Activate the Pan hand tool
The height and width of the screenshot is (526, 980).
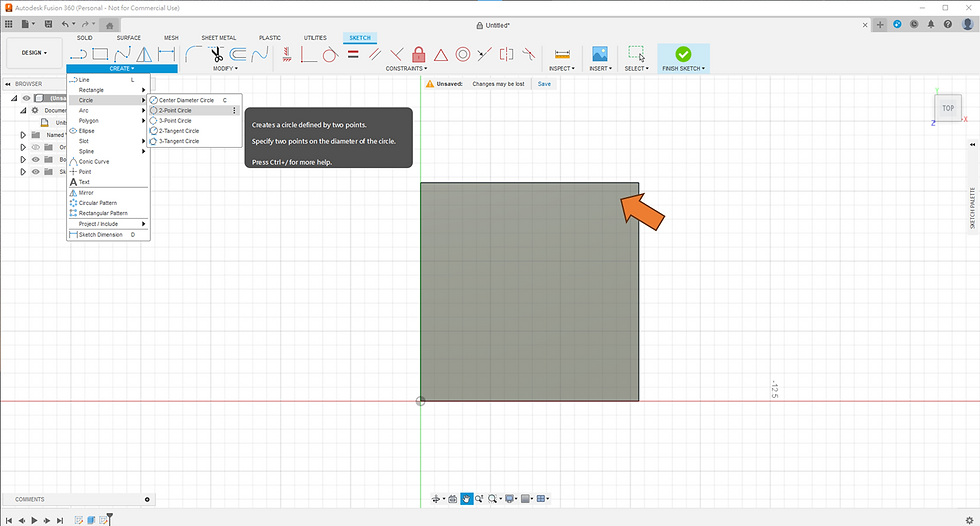(466, 499)
